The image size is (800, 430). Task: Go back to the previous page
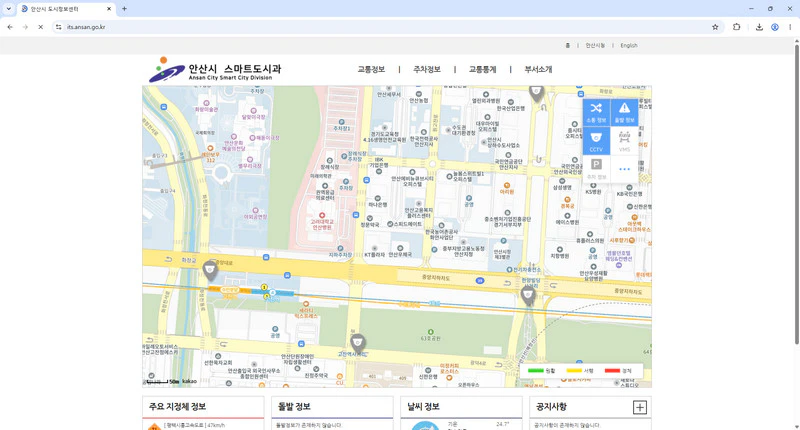[x=10, y=27]
